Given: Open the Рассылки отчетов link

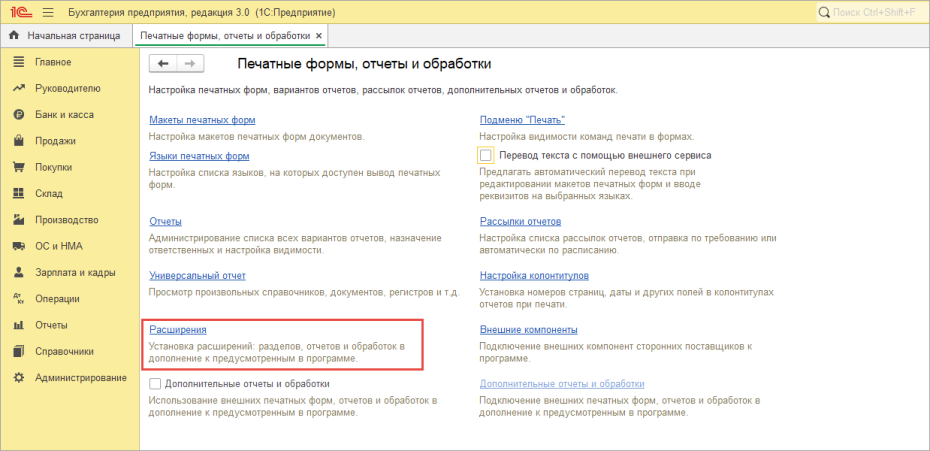Looking at the screenshot, I should coord(520,221).
